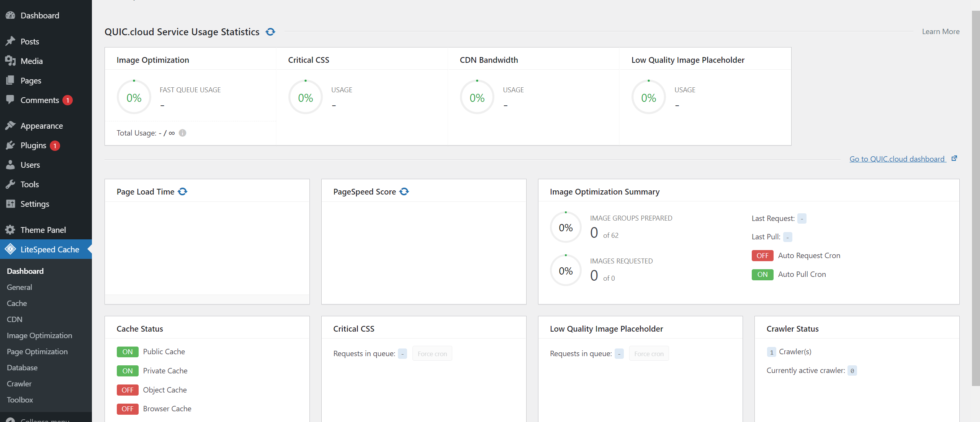Click Object Cache OFF status badge

[x=128, y=390]
